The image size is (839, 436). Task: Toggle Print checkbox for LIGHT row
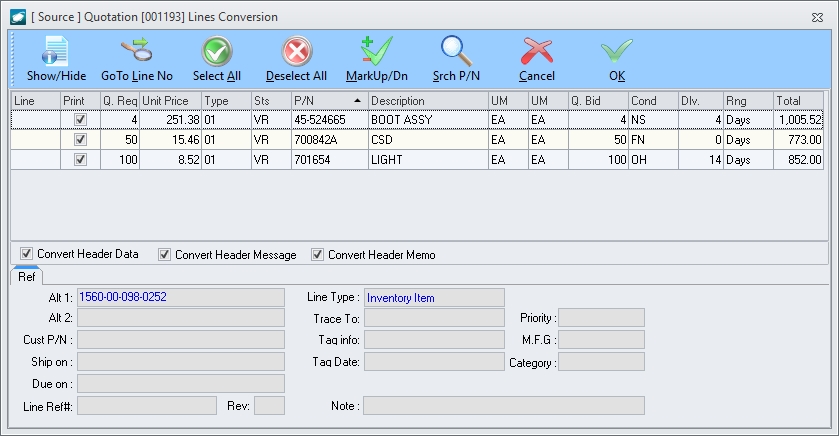80,159
